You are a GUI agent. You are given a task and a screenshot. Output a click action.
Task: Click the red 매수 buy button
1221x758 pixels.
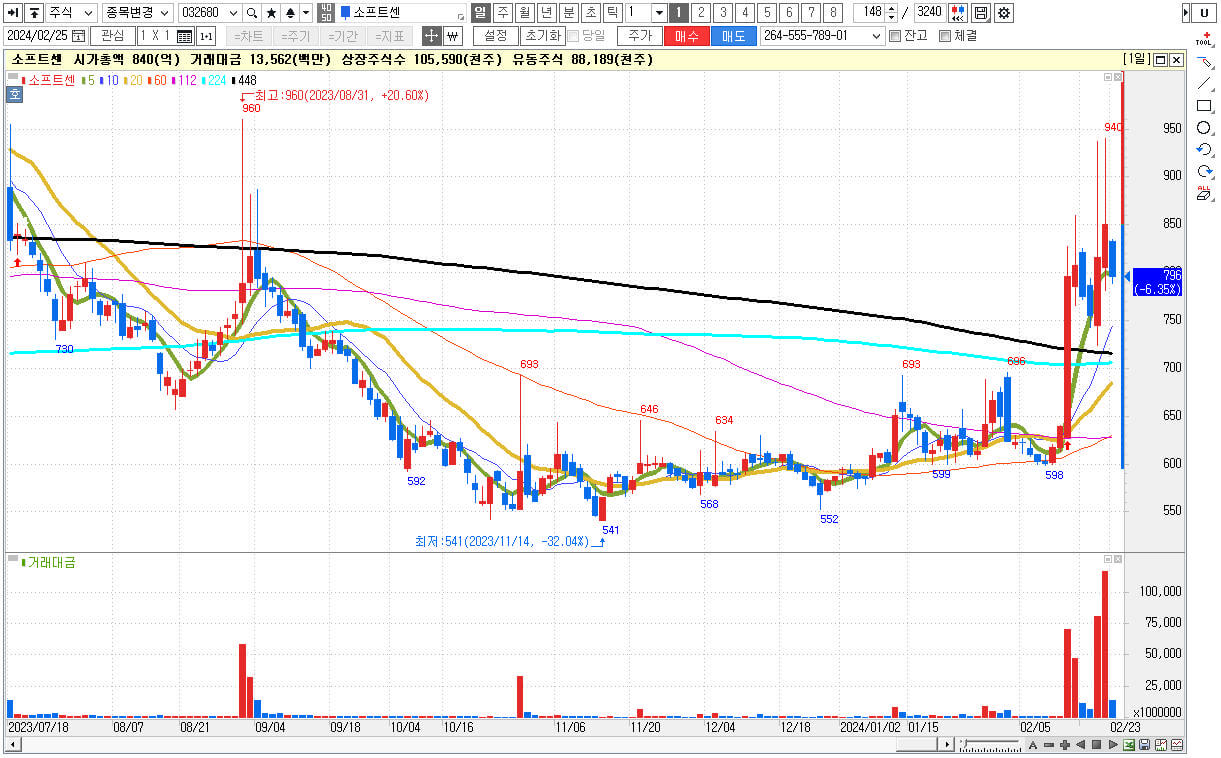coord(687,36)
